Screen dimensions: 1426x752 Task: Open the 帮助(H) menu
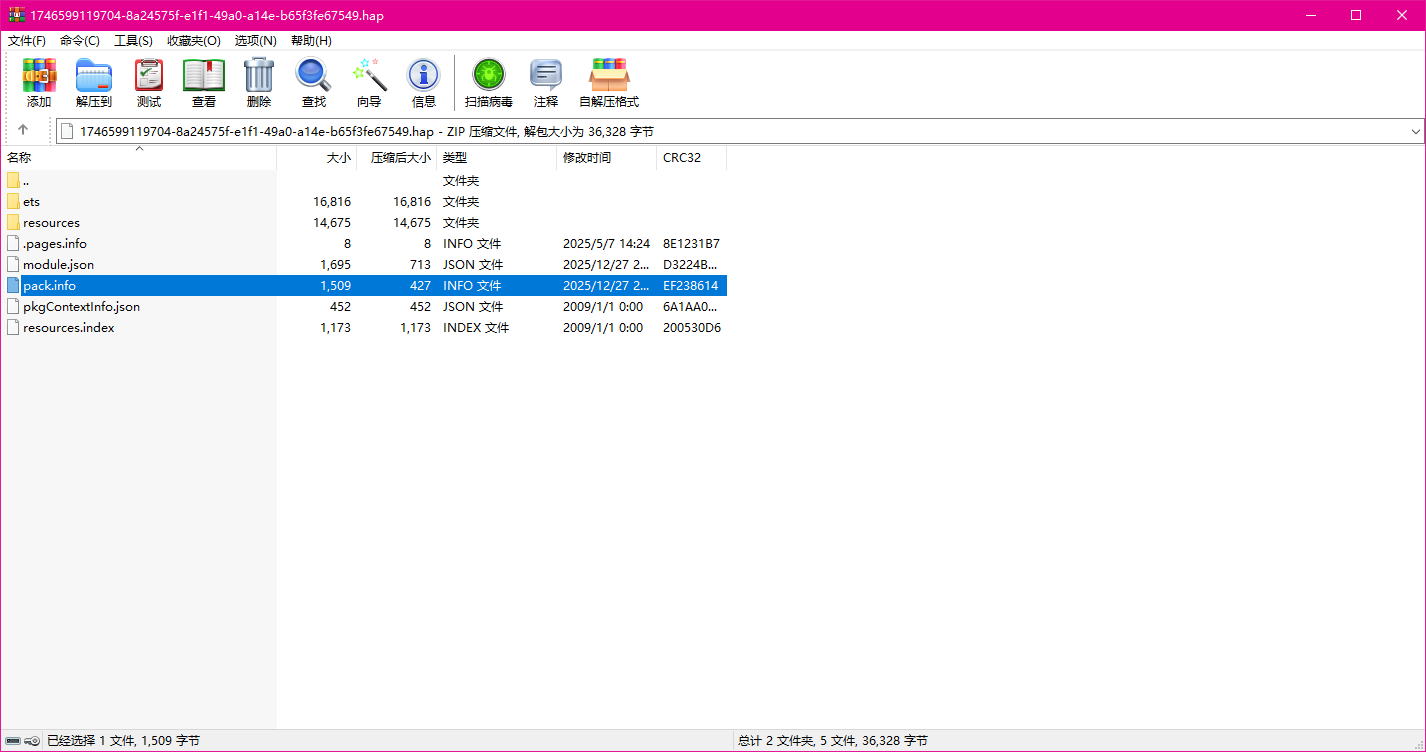[311, 40]
